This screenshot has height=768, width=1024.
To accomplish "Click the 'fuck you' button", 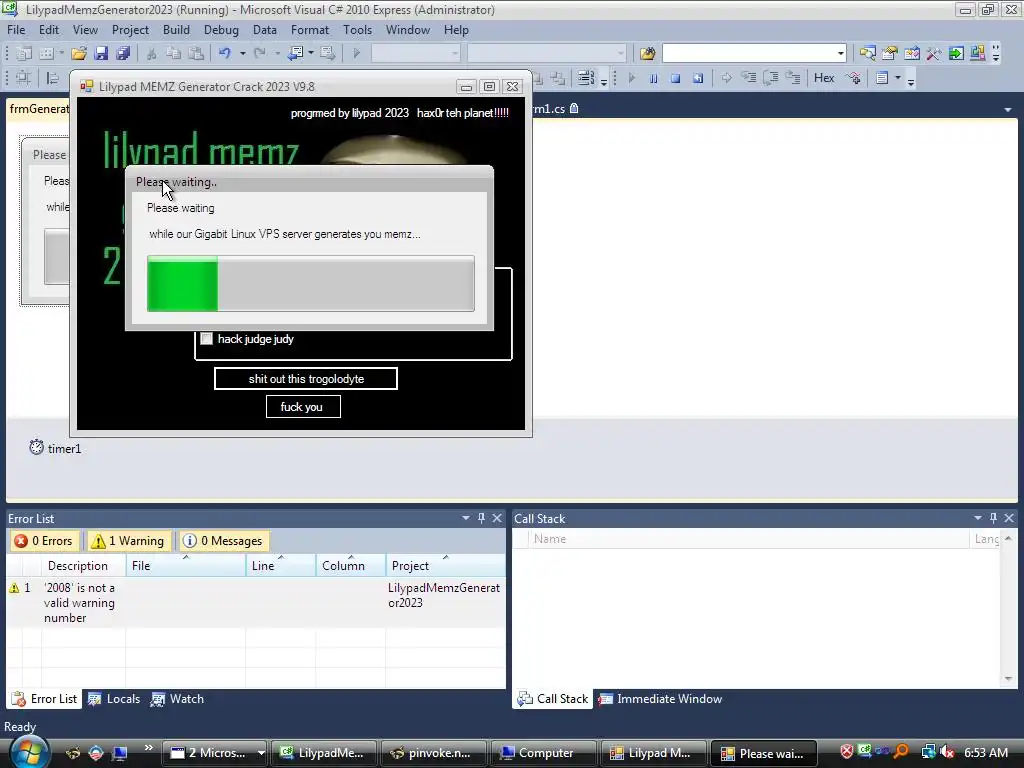I will (x=303, y=407).
